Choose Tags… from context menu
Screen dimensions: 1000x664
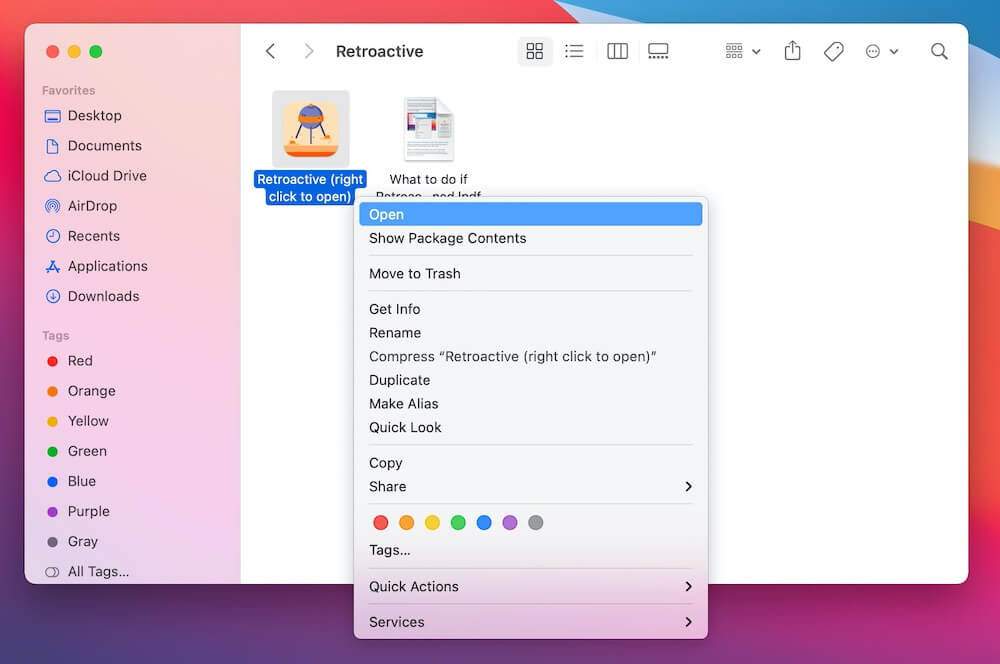tap(531, 550)
